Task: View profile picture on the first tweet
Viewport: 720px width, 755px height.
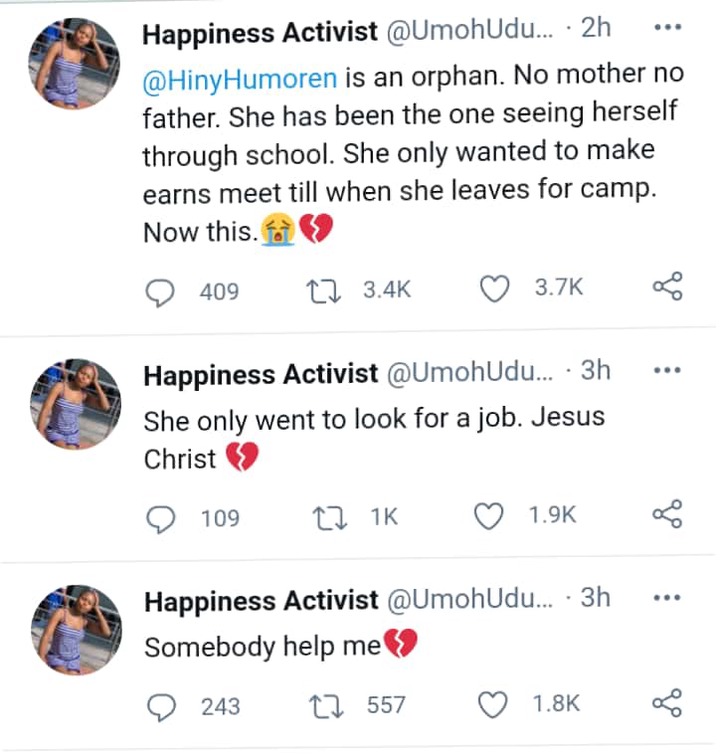Action: (x=74, y=64)
